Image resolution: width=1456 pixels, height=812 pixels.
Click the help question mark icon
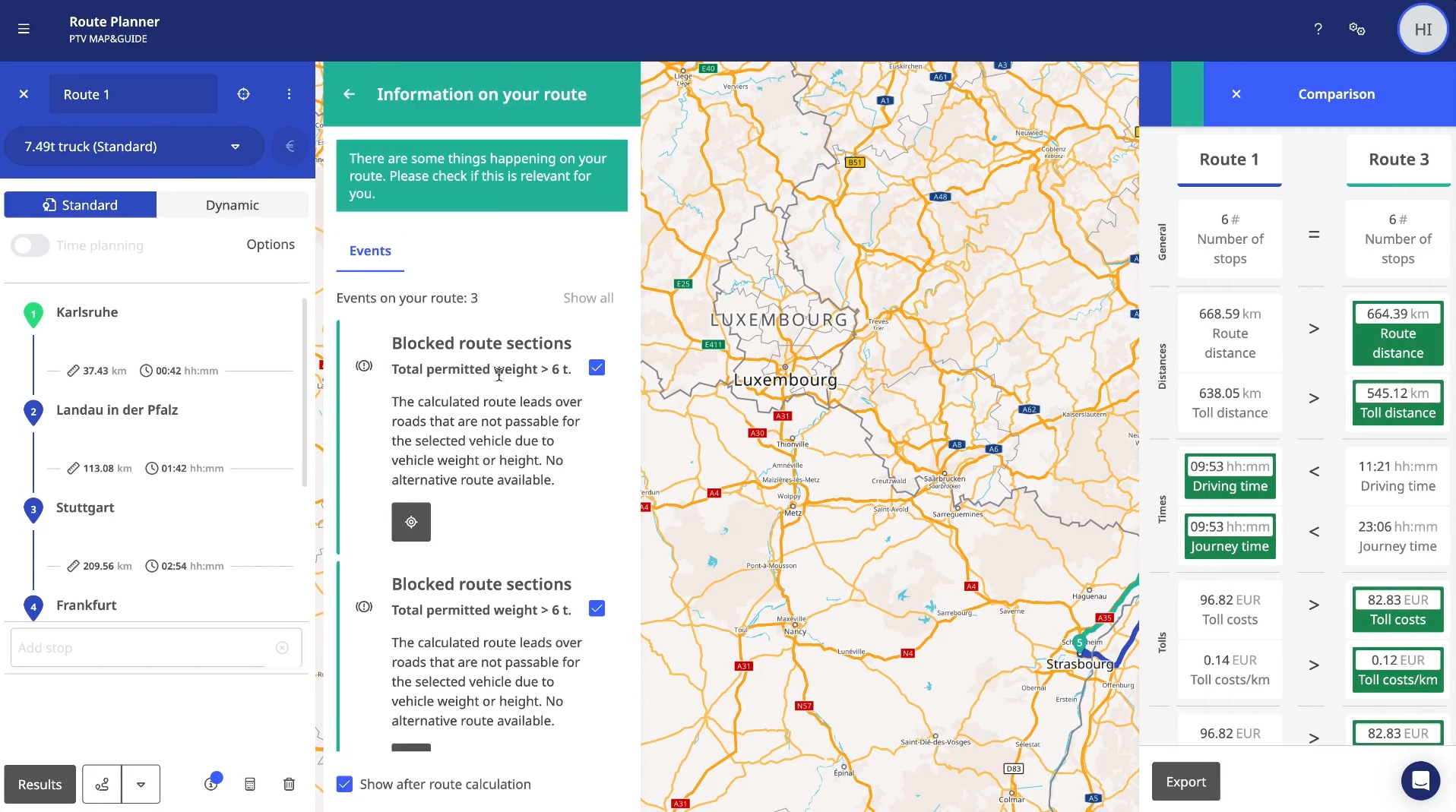(x=1318, y=30)
